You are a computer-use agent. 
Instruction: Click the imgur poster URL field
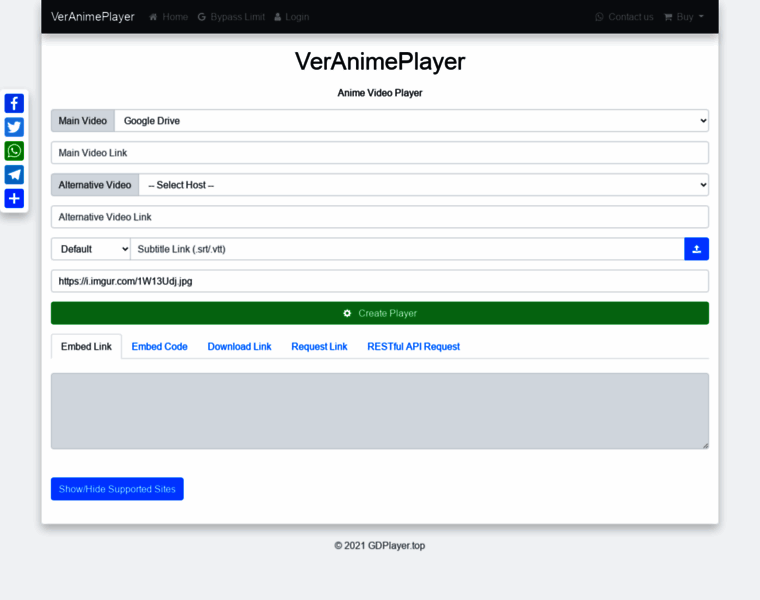click(x=380, y=281)
